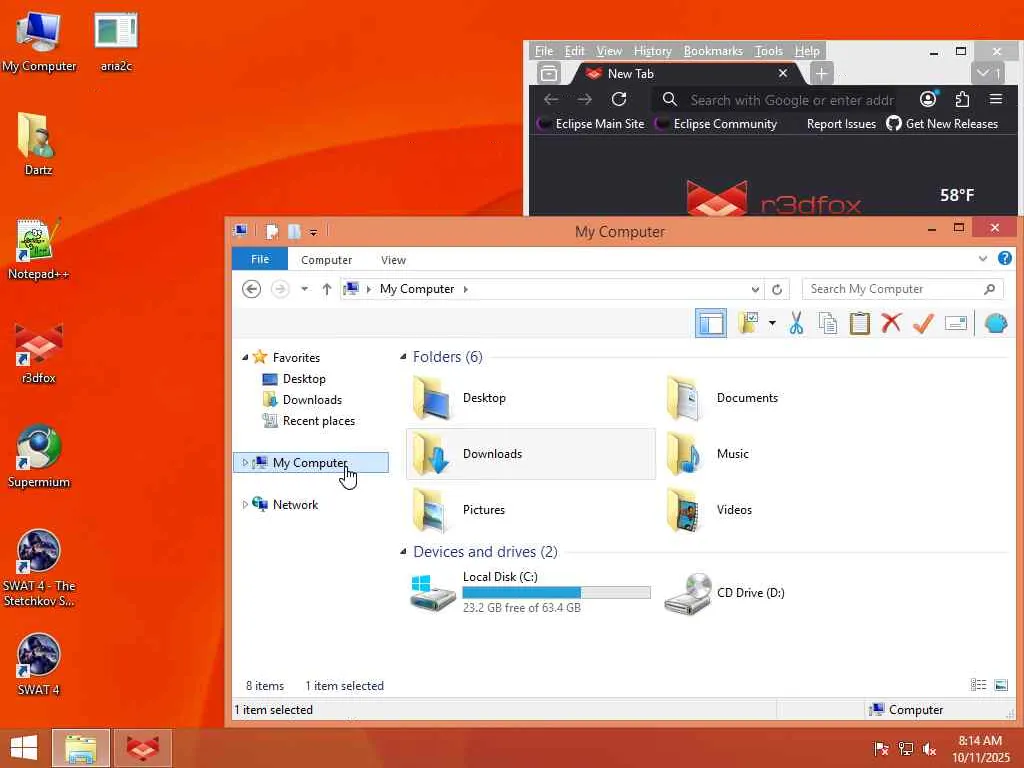Click the volume icon in system tray
The width and height of the screenshot is (1024, 768).
(929, 748)
